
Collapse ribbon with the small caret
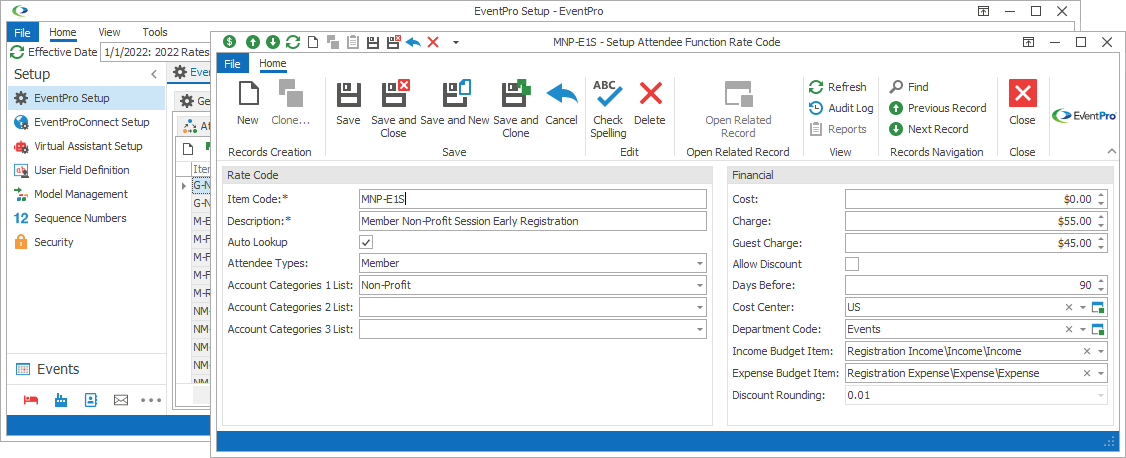coord(1112,151)
